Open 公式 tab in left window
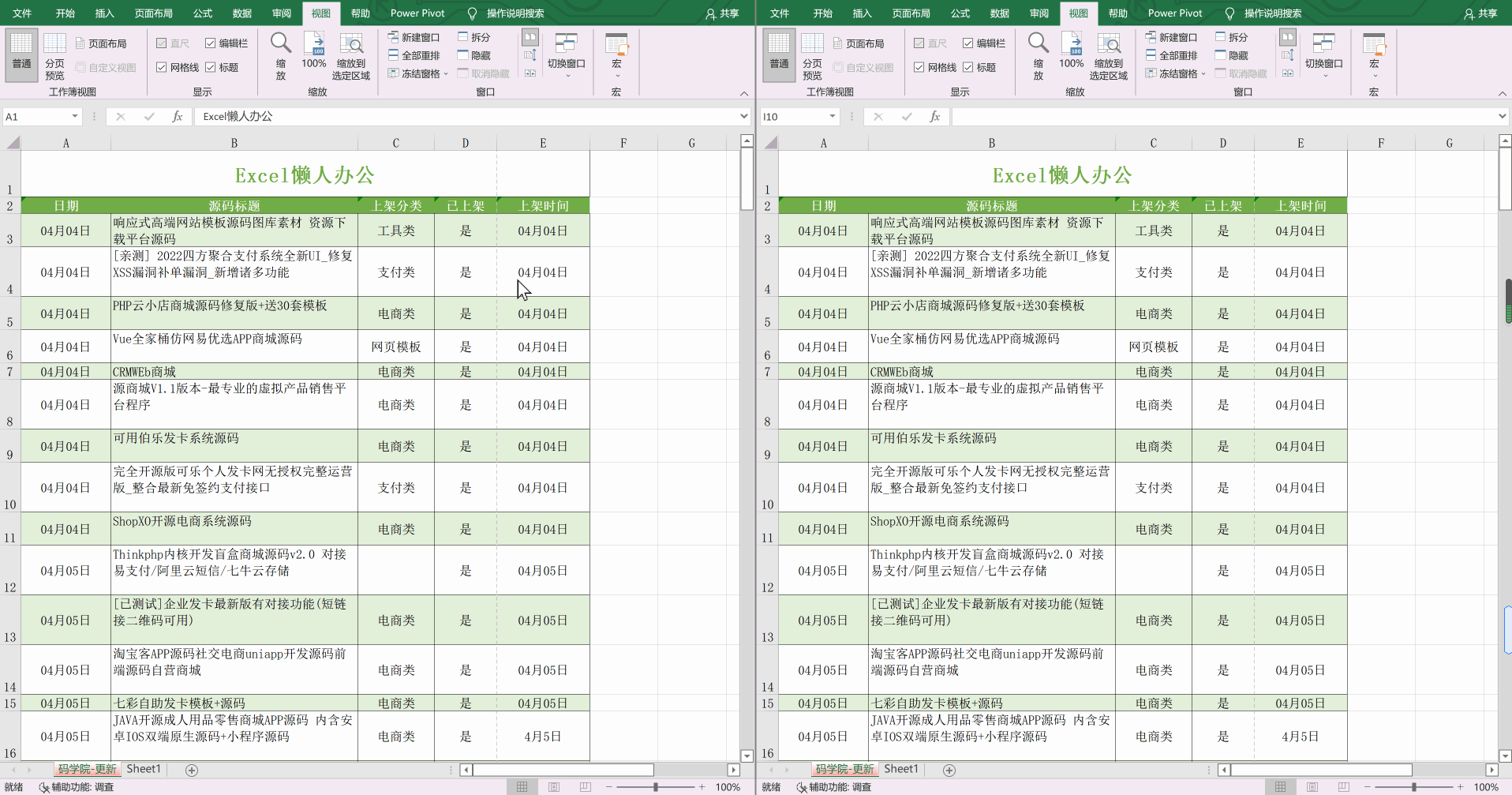 click(x=203, y=13)
